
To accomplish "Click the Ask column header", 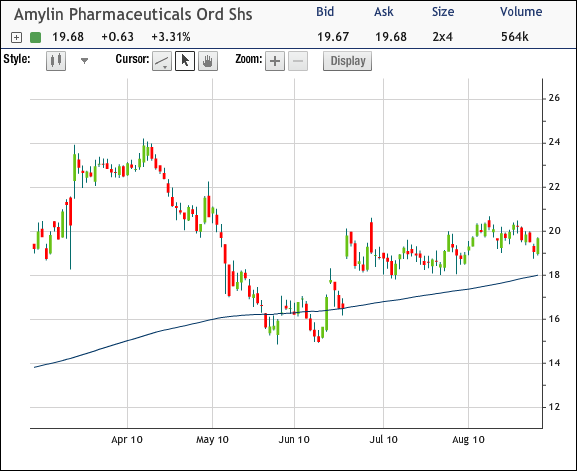I will (x=383, y=12).
